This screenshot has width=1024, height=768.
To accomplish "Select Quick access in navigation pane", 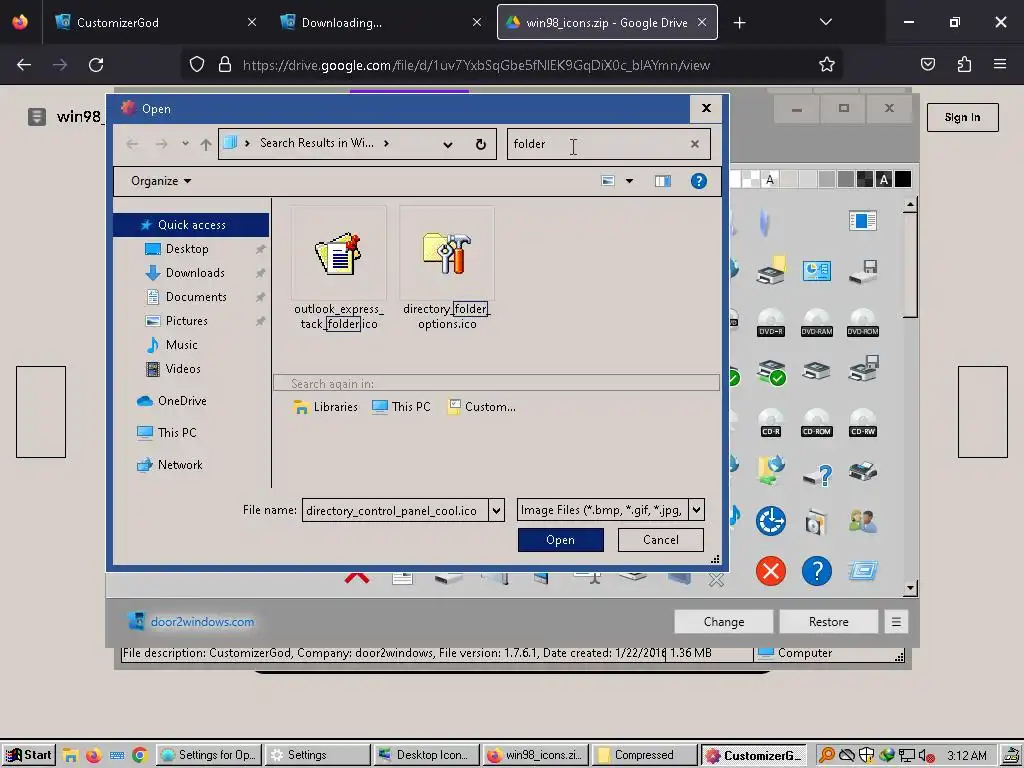I will [191, 225].
